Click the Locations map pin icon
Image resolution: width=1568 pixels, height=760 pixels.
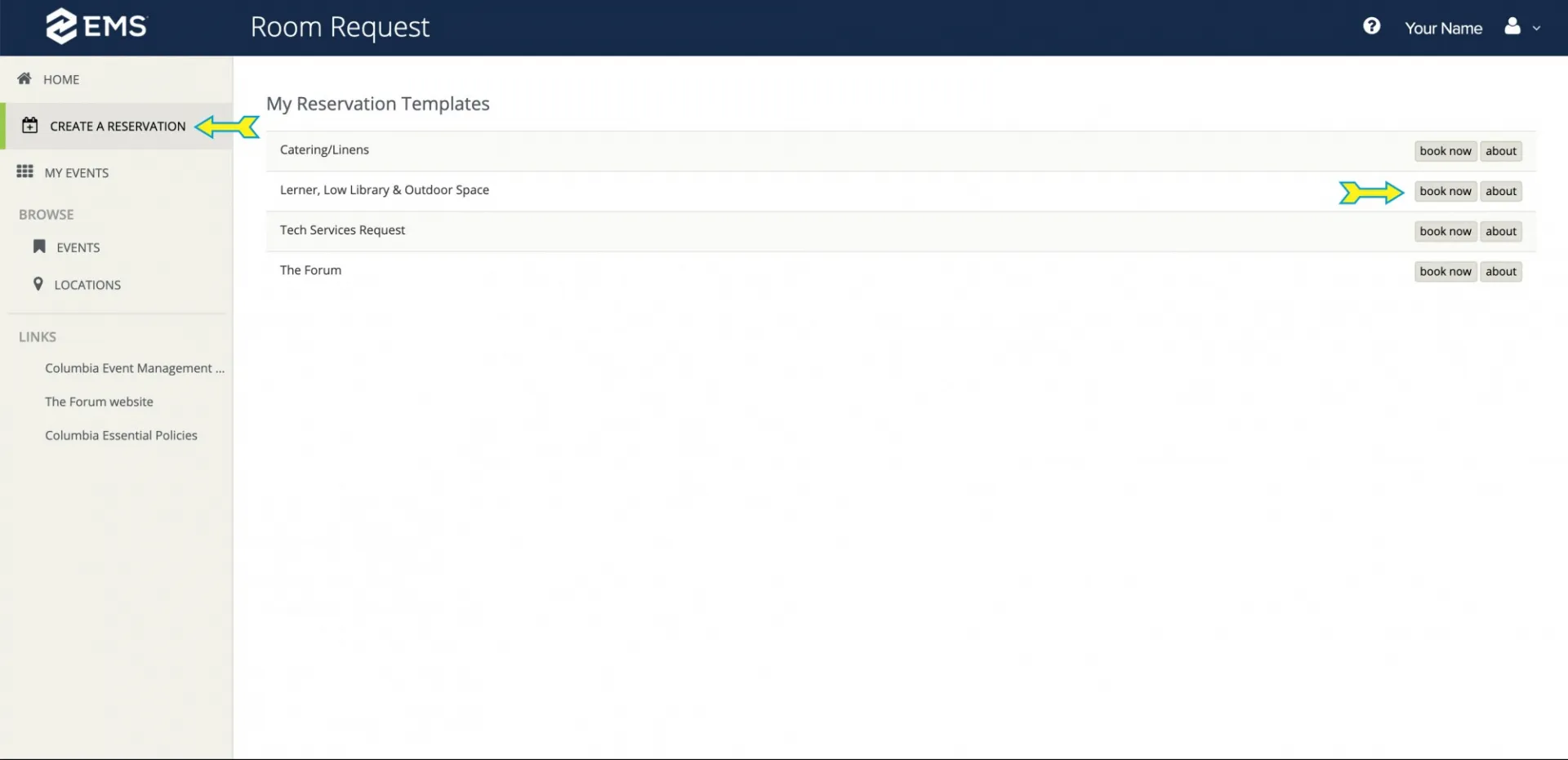[x=38, y=284]
